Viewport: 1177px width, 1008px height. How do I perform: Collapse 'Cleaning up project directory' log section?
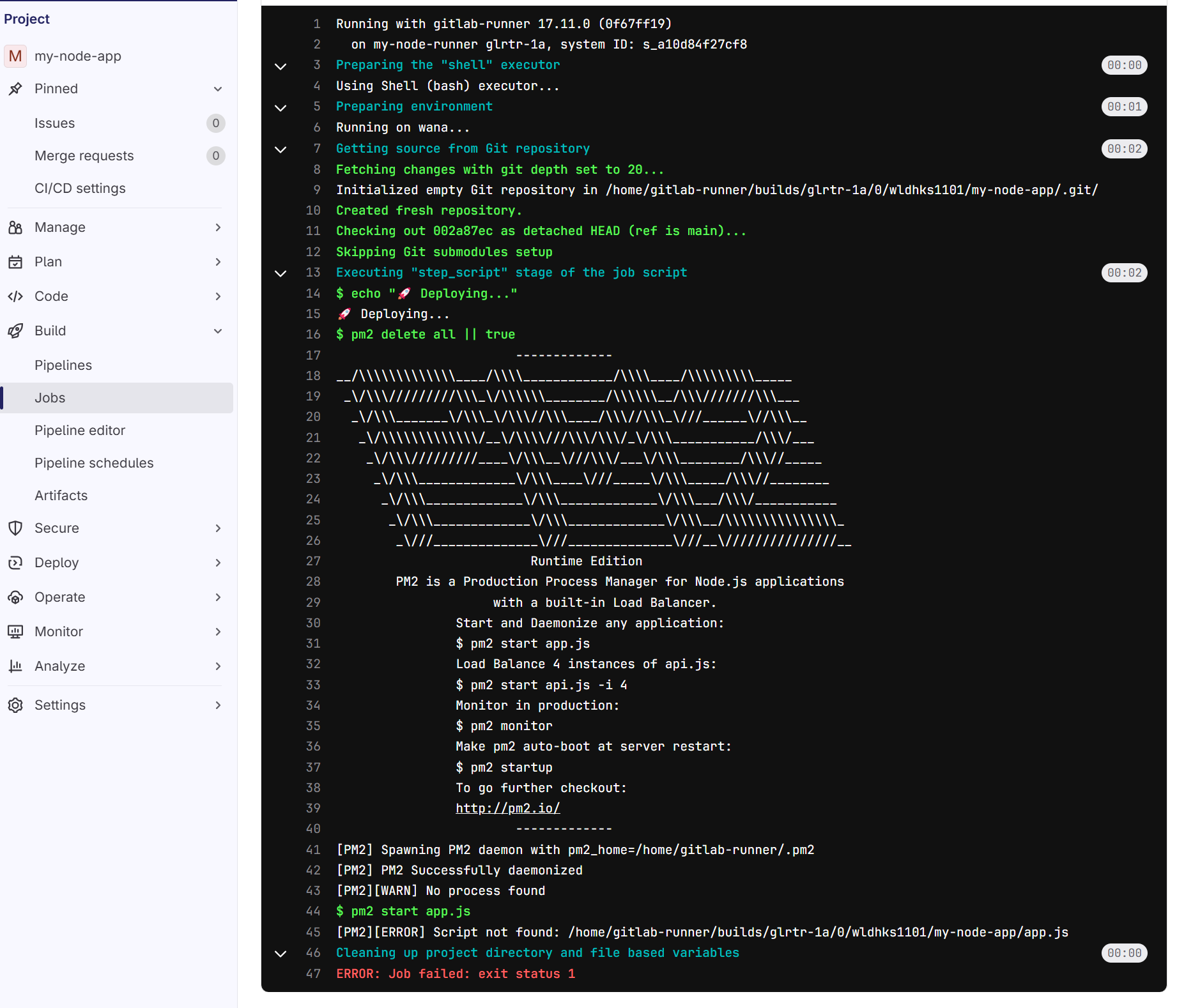click(x=281, y=954)
